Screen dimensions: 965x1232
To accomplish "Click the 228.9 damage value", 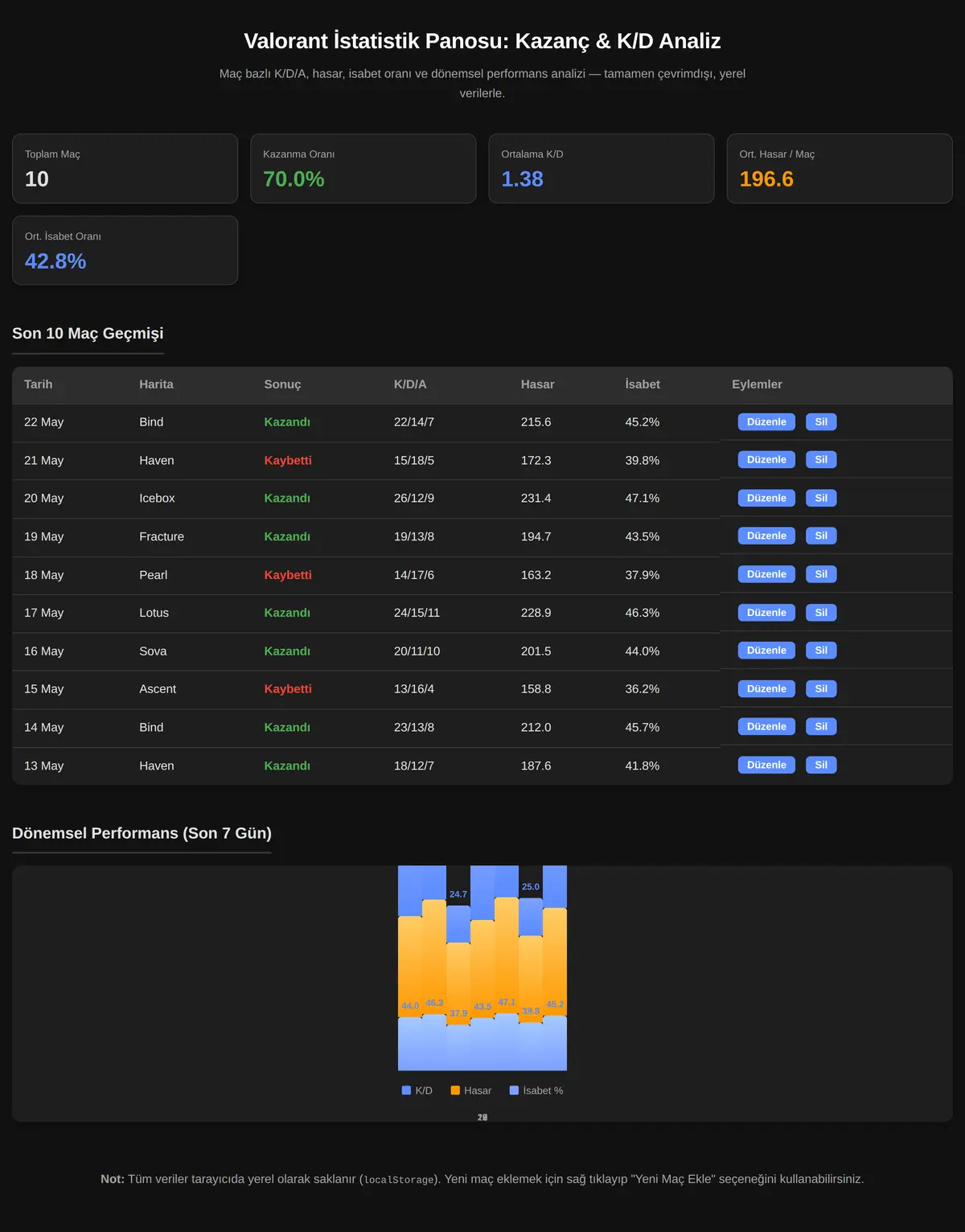I will tap(536, 613).
